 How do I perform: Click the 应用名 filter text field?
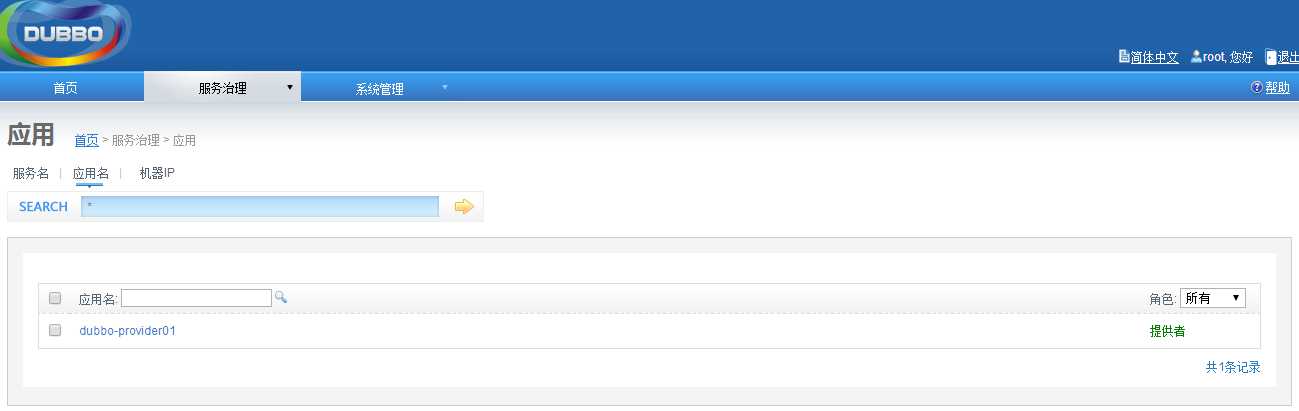(196, 298)
